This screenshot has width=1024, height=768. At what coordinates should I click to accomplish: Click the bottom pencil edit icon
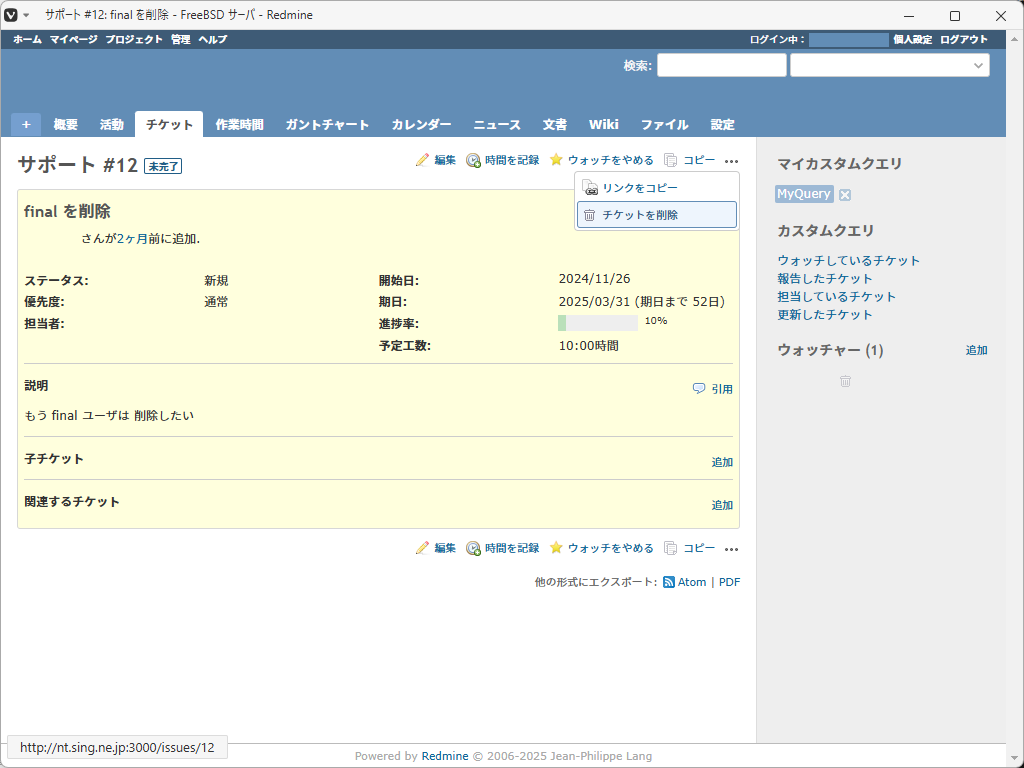tap(422, 548)
